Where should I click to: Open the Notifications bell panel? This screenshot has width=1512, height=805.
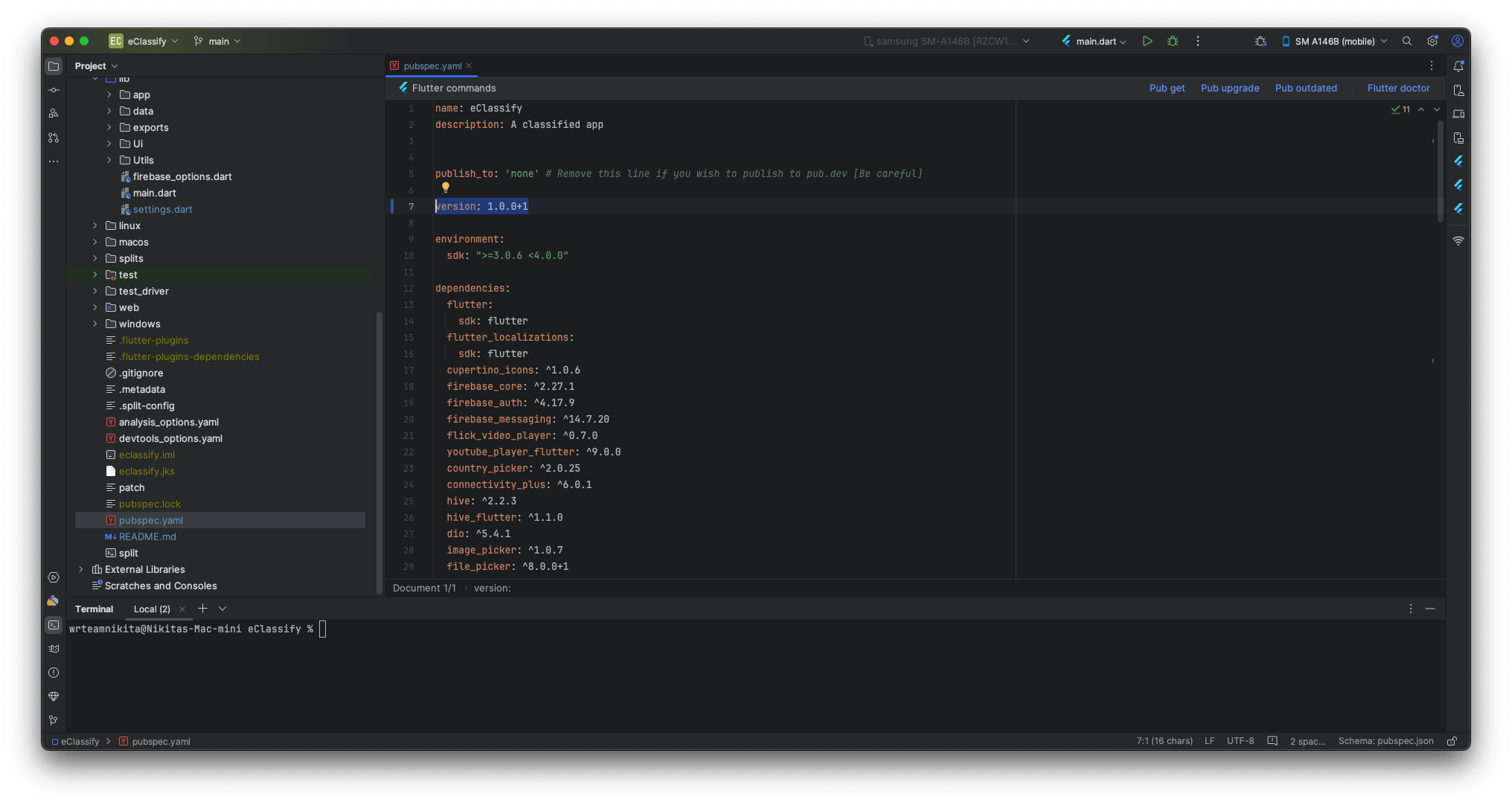tap(1458, 66)
